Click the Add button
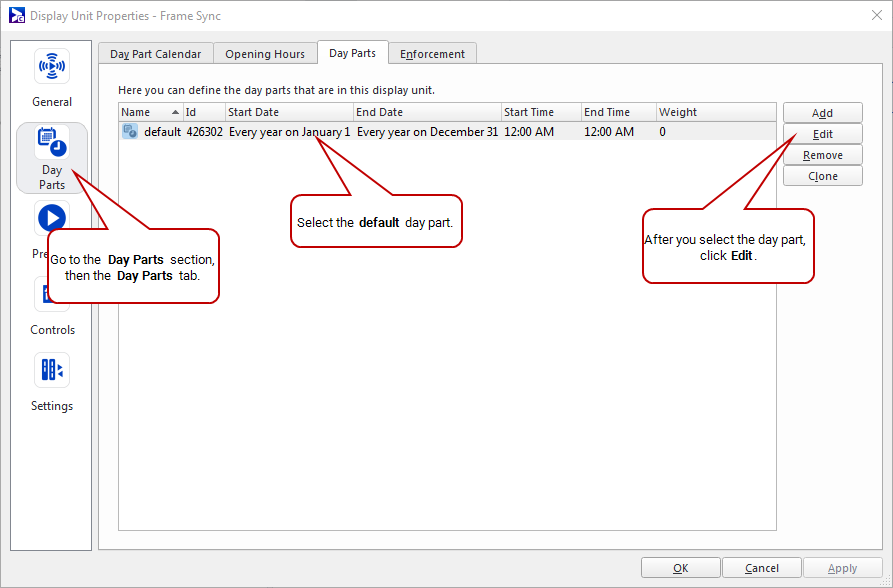 tap(822, 113)
